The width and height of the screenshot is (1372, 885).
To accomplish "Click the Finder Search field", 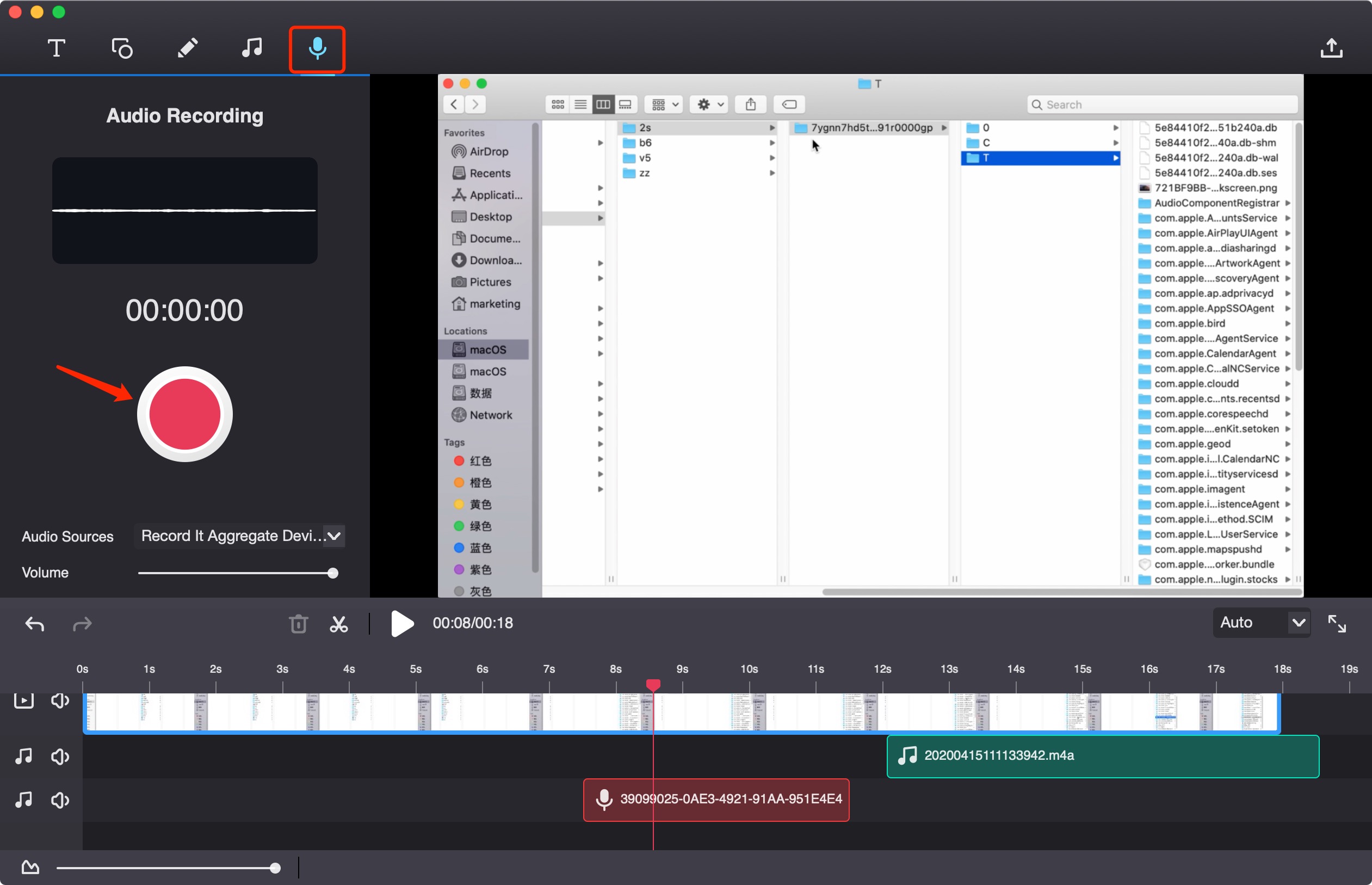I will (1163, 105).
